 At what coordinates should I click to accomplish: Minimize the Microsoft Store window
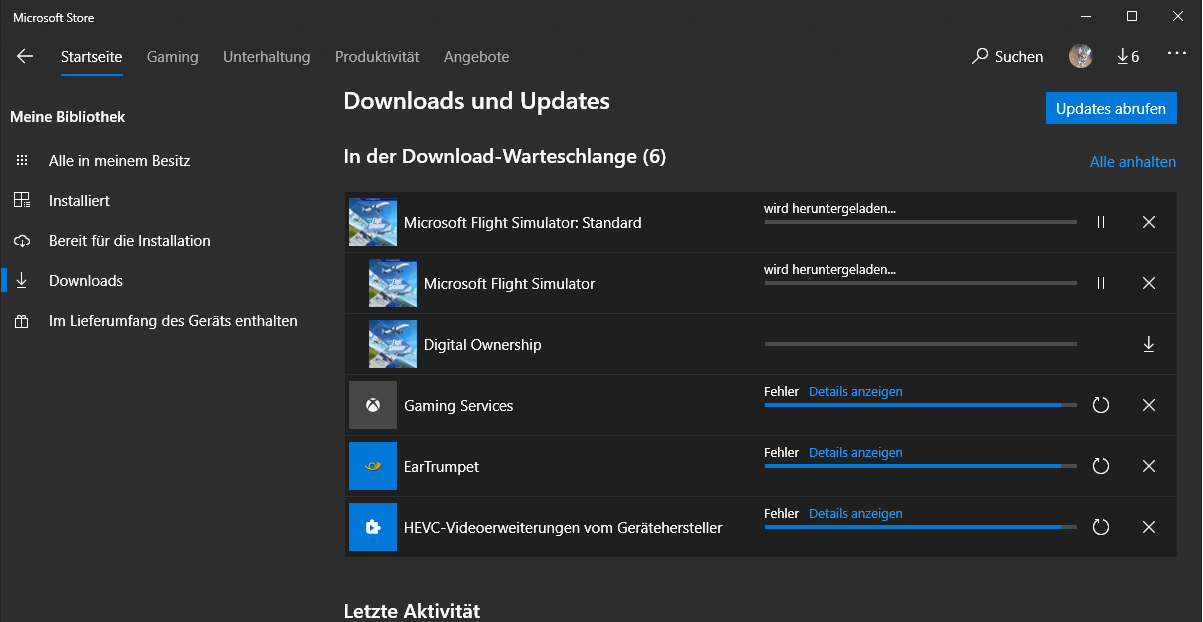(x=1085, y=16)
